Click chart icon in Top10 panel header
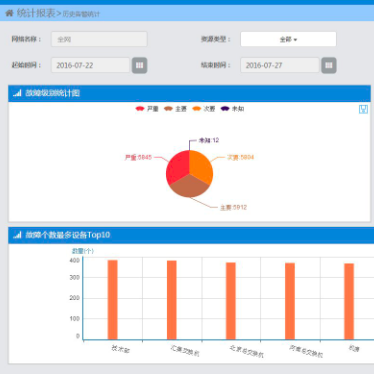Image resolution: width=374 pixels, height=374 pixels. [17, 235]
